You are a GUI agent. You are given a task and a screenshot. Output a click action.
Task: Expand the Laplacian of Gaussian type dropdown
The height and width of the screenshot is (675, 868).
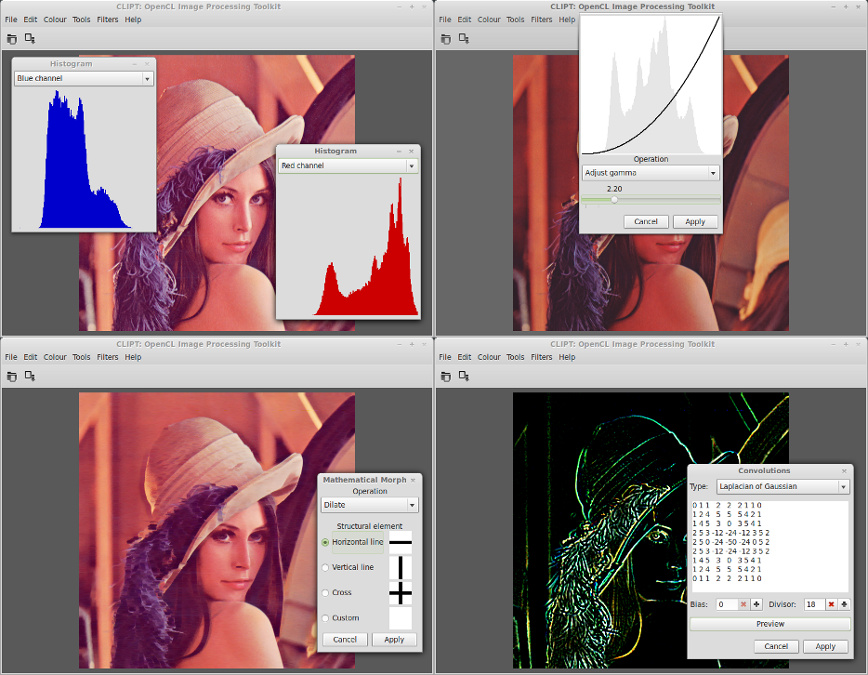coord(783,486)
